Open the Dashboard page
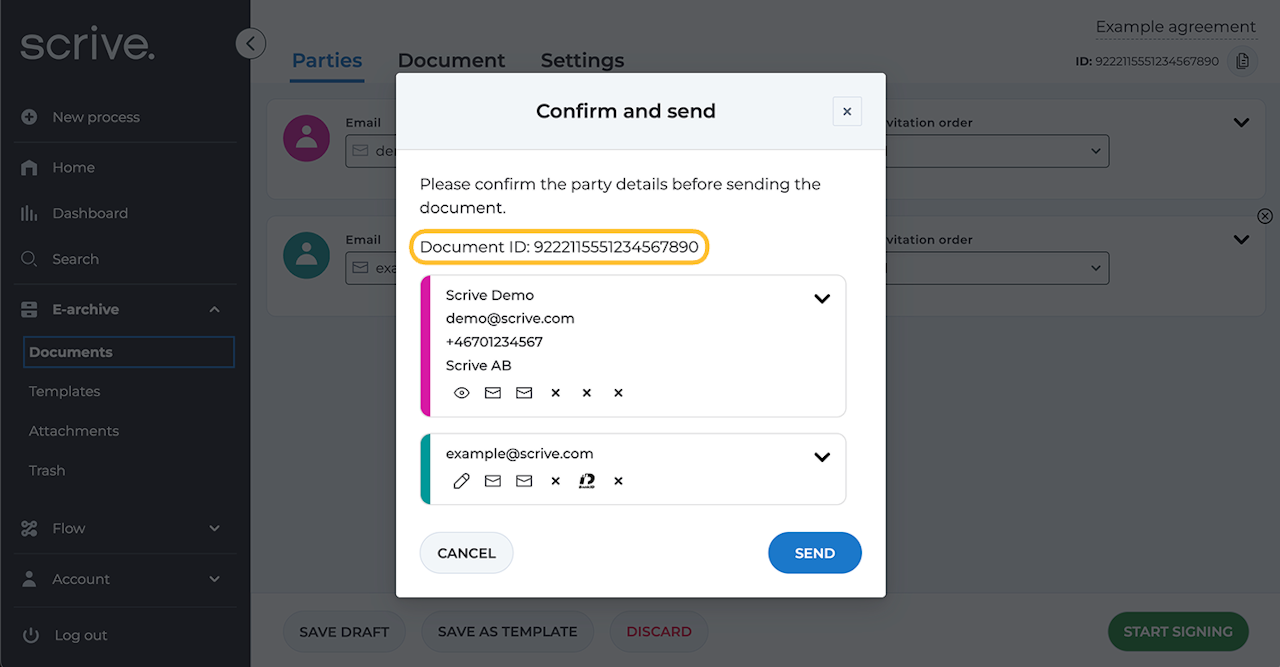The width and height of the screenshot is (1280, 667). pos(90,213)
